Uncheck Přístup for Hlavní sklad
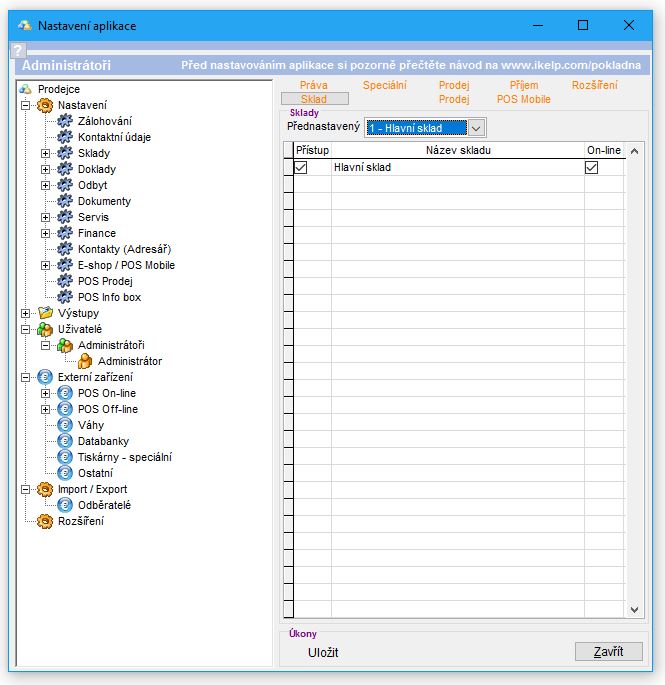 tap(301, 167)
